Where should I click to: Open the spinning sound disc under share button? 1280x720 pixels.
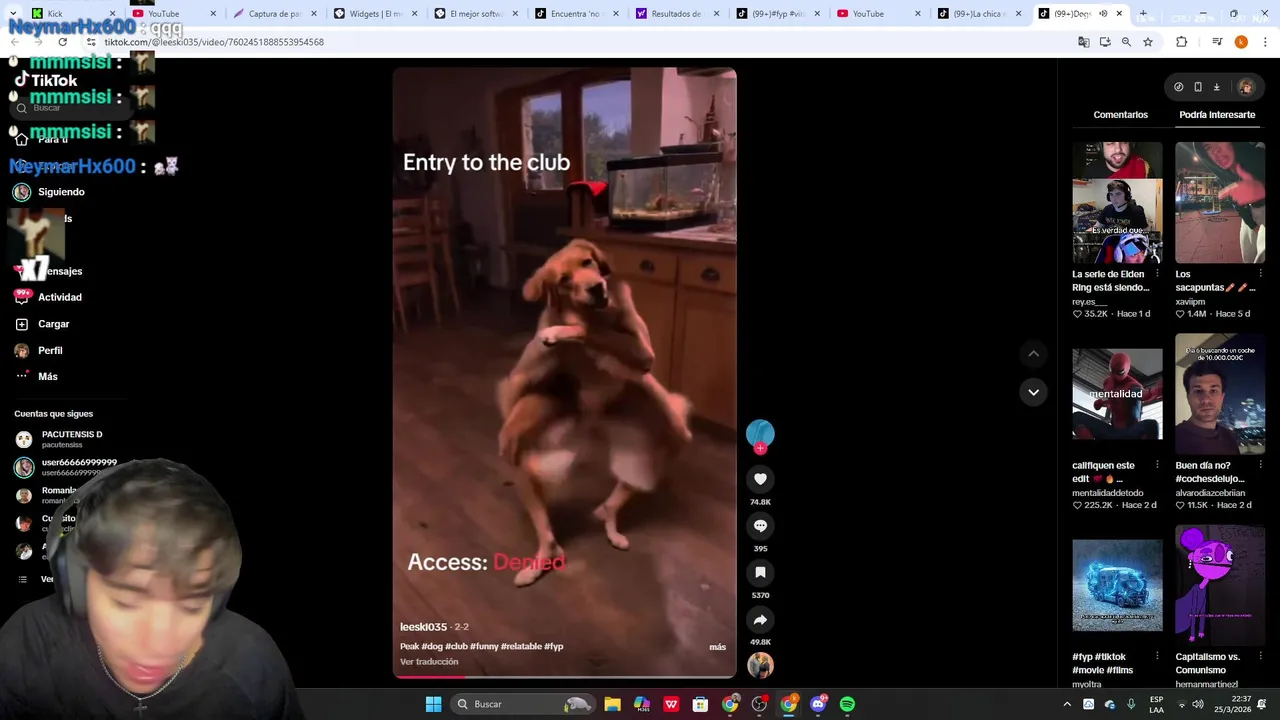click(760, 665)
